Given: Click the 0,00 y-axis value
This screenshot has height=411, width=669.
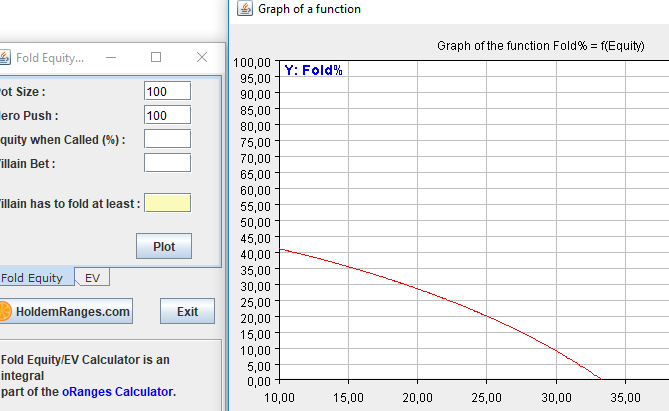Looking at the screenshot, I should 259,381.
